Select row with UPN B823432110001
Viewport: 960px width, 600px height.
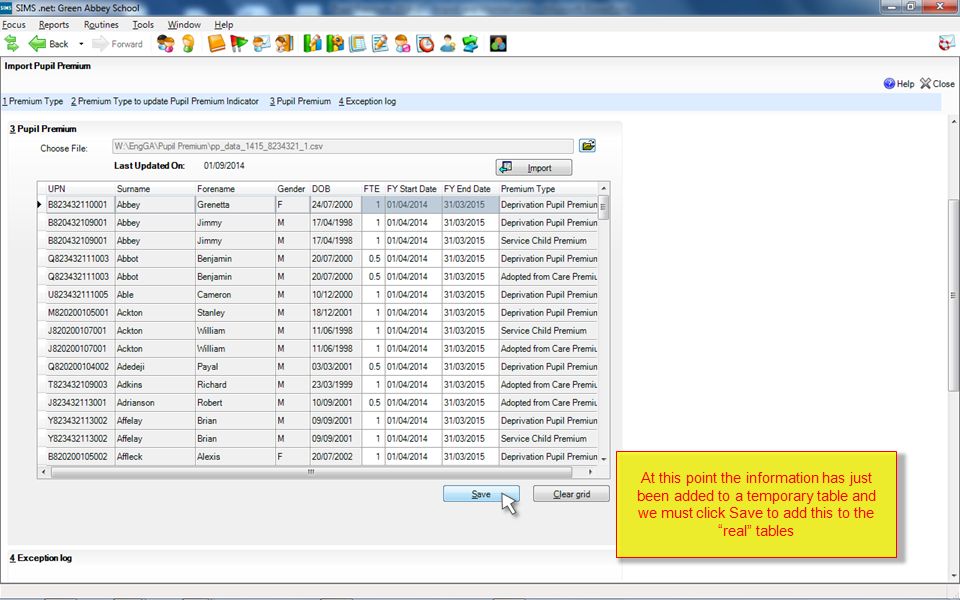[317, 204]
